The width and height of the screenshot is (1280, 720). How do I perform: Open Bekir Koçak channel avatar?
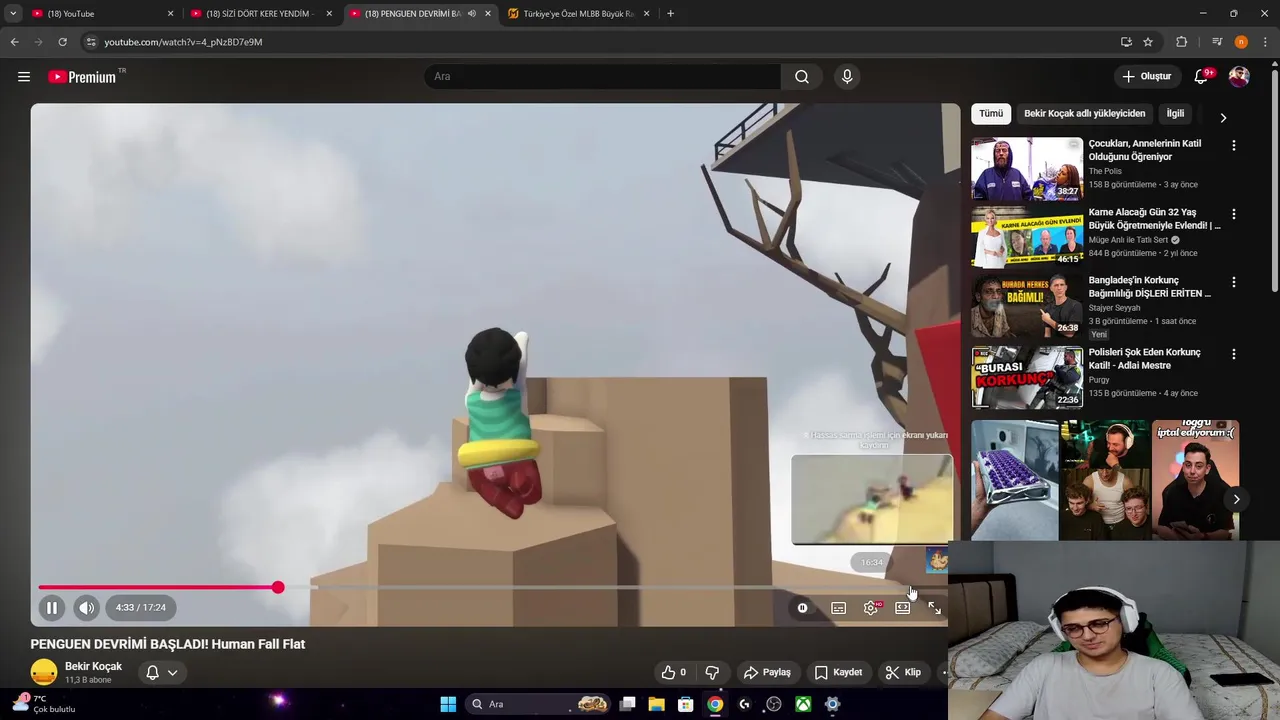(x=44, y=672)
